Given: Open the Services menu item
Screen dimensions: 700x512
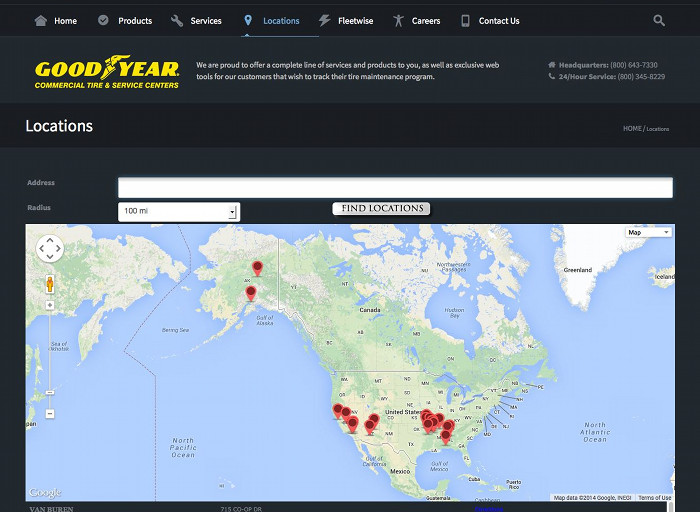Looking at the screenshot, I should 196,20.
